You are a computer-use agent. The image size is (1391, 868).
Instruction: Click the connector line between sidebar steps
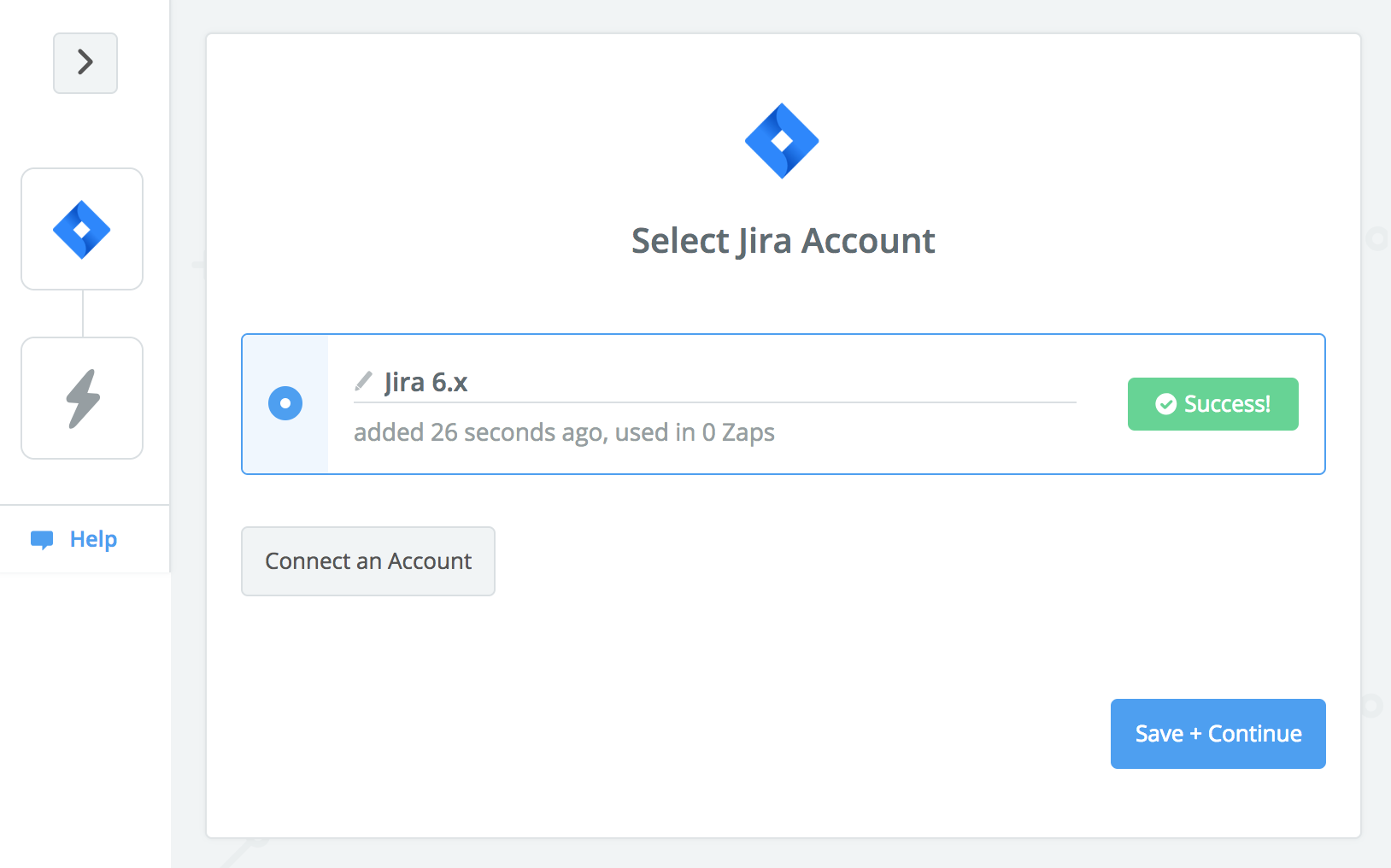(x=83, y=314)
